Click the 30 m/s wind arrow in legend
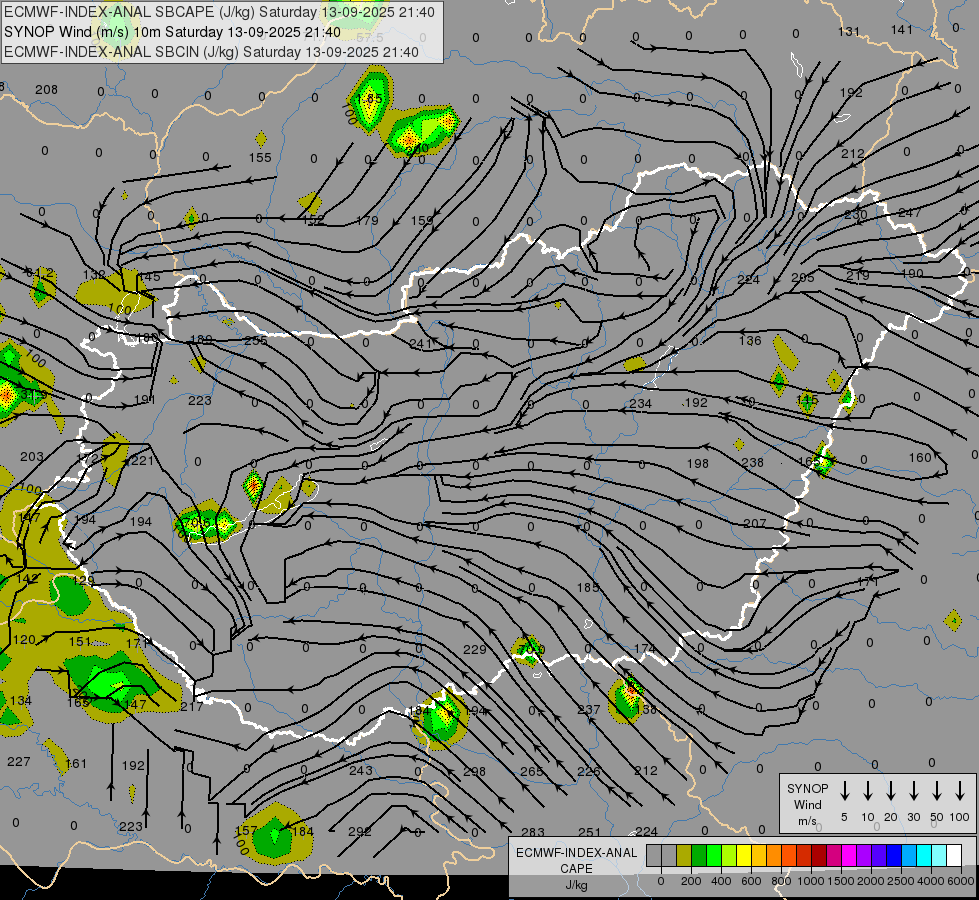Screen dimensions: 979x900 (x=913, y=791)
